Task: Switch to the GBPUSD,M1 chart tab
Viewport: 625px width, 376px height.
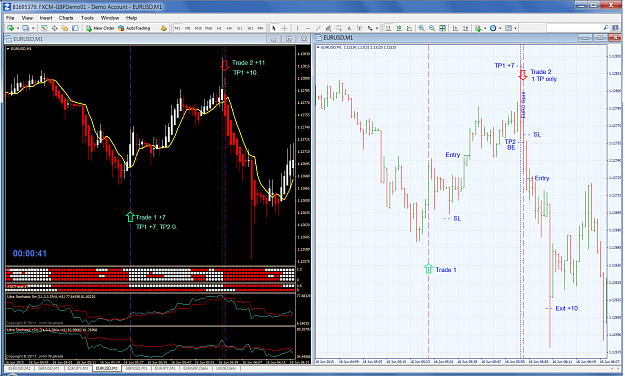Action: point(49,368)
